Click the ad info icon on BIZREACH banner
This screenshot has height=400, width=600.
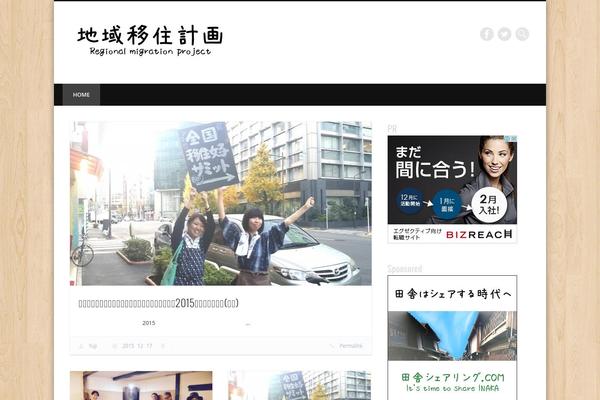click(x=511, y=139)
